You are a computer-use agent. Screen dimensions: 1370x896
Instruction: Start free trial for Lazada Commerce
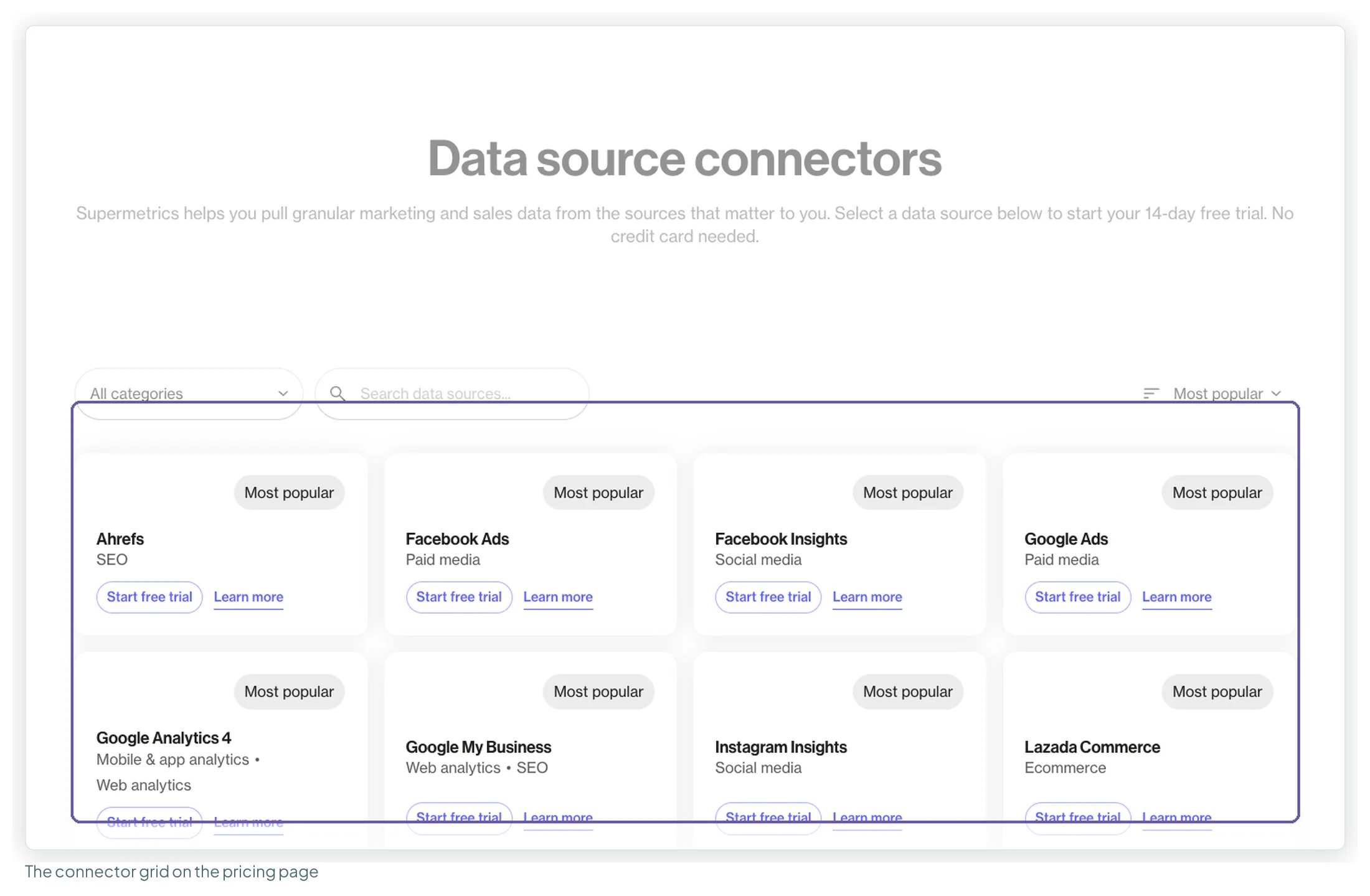[x=1078, y=818]
